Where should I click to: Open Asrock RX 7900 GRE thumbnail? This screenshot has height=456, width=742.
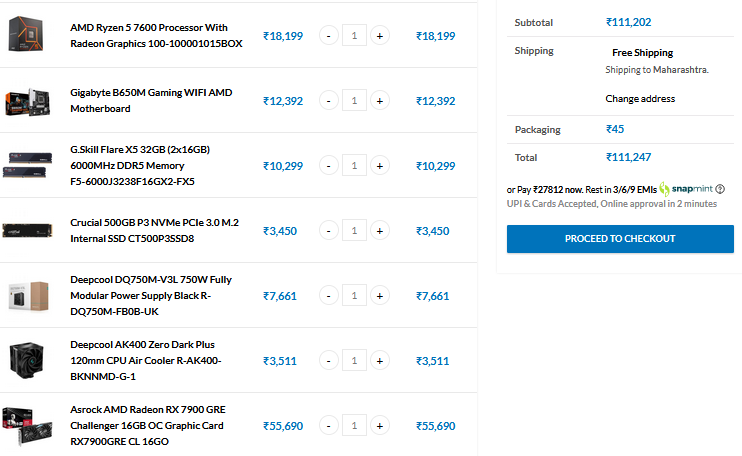pos(26,426)
